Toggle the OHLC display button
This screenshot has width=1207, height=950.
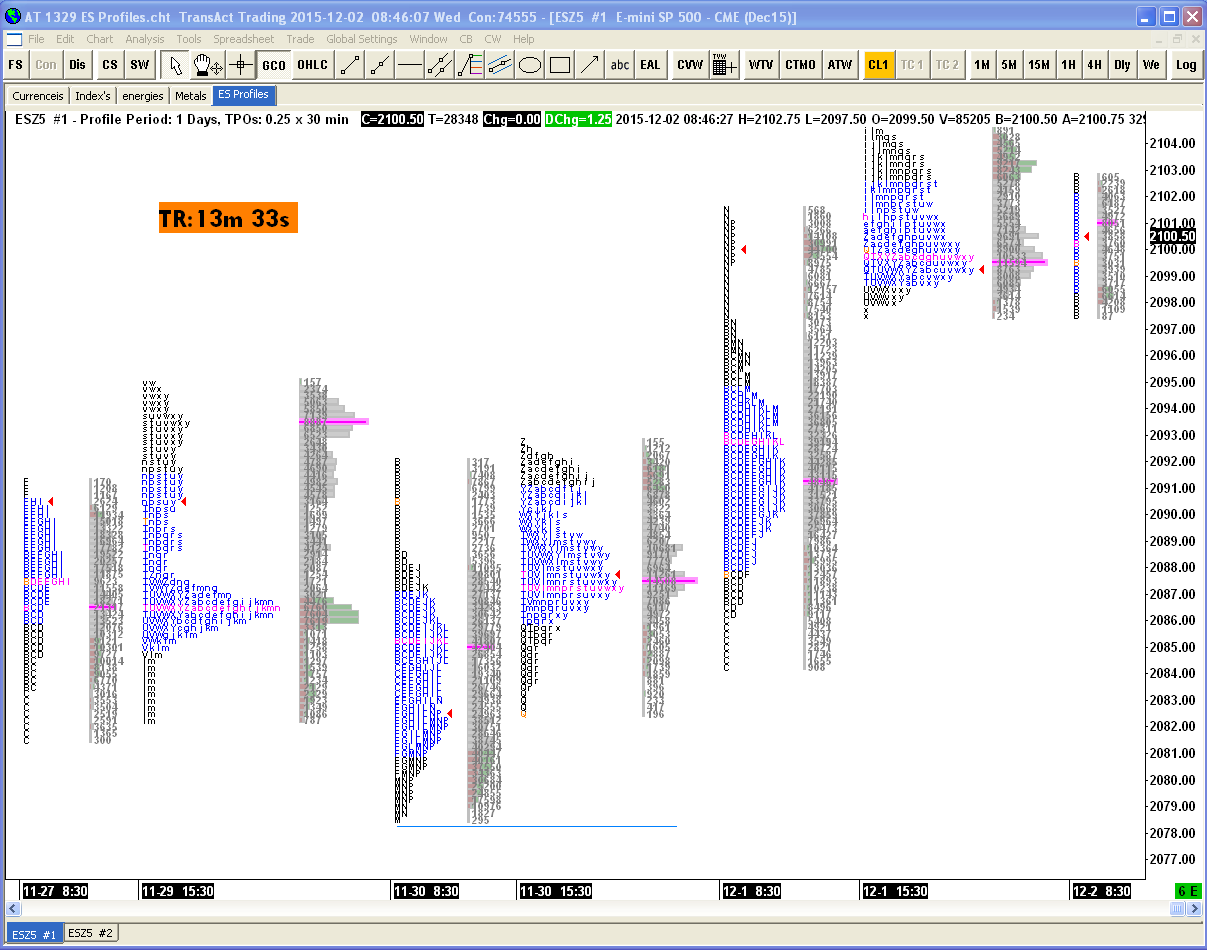312,65
